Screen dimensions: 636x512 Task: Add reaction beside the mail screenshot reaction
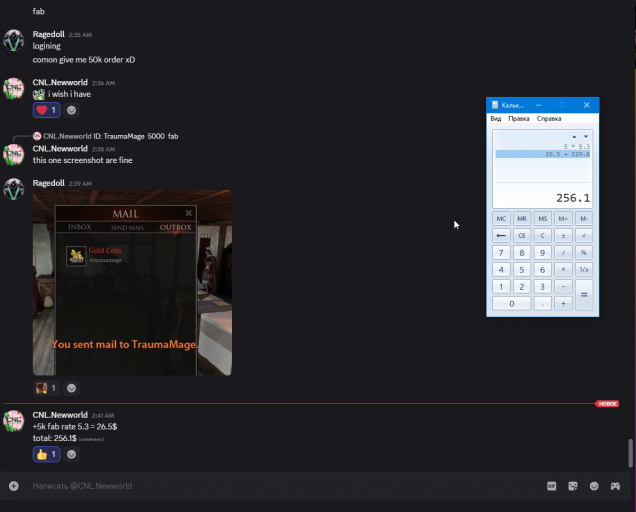pyautogui.click(x=71, y=388)
